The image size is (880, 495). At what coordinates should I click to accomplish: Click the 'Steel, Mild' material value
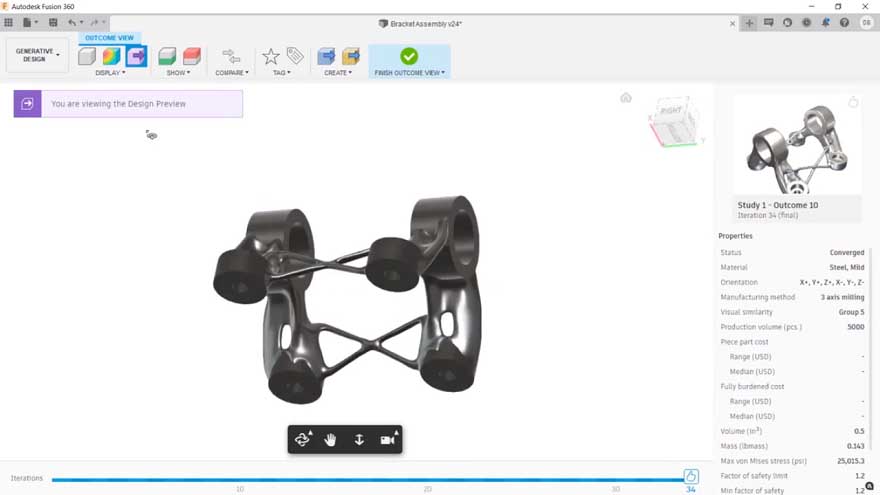(847, 268)
